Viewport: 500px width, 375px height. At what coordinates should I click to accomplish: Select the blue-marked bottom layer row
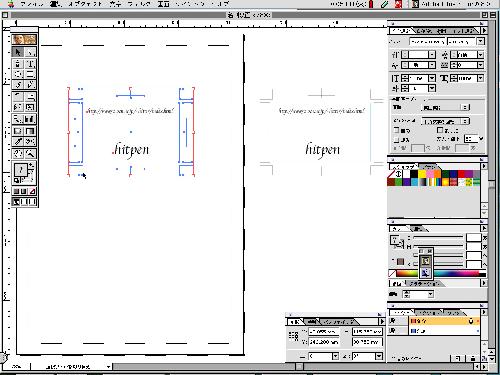tap(444, 331)
